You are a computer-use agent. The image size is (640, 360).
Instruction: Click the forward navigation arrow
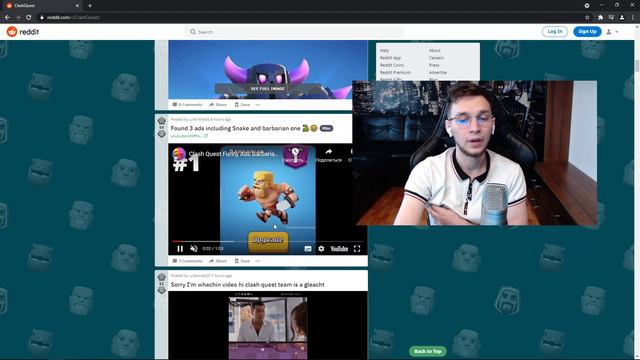18,17
